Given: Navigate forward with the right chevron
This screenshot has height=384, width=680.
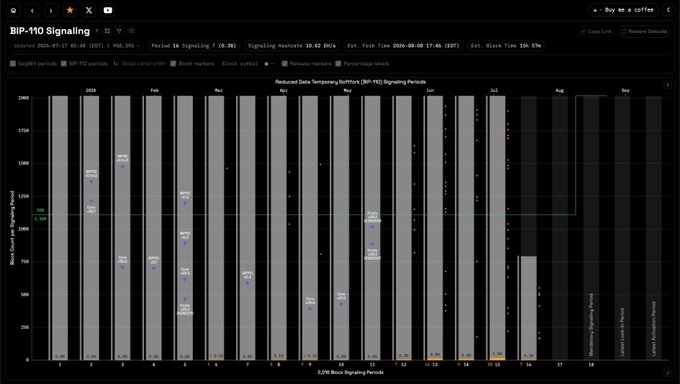Looking at the screenshot, I should (51, 10).
